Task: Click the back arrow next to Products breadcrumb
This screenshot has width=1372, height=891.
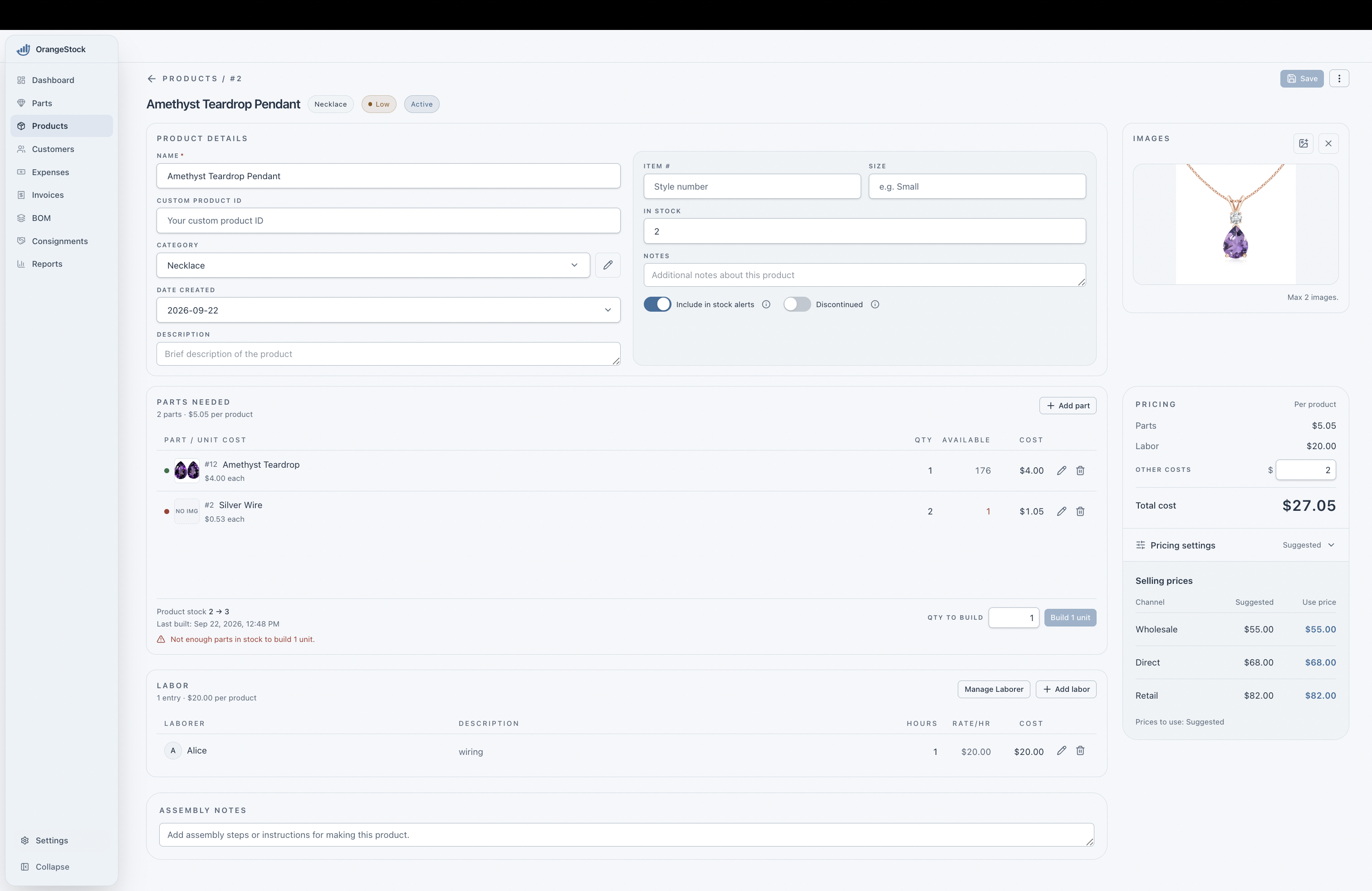Action: click(x=152, y=78)
